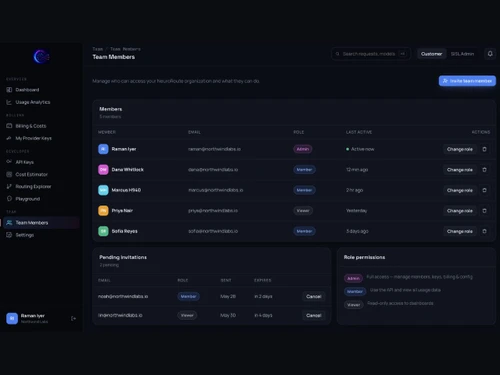Click the Settings gear icon
This screenshot has width=500, height=375.
[9, 235]
